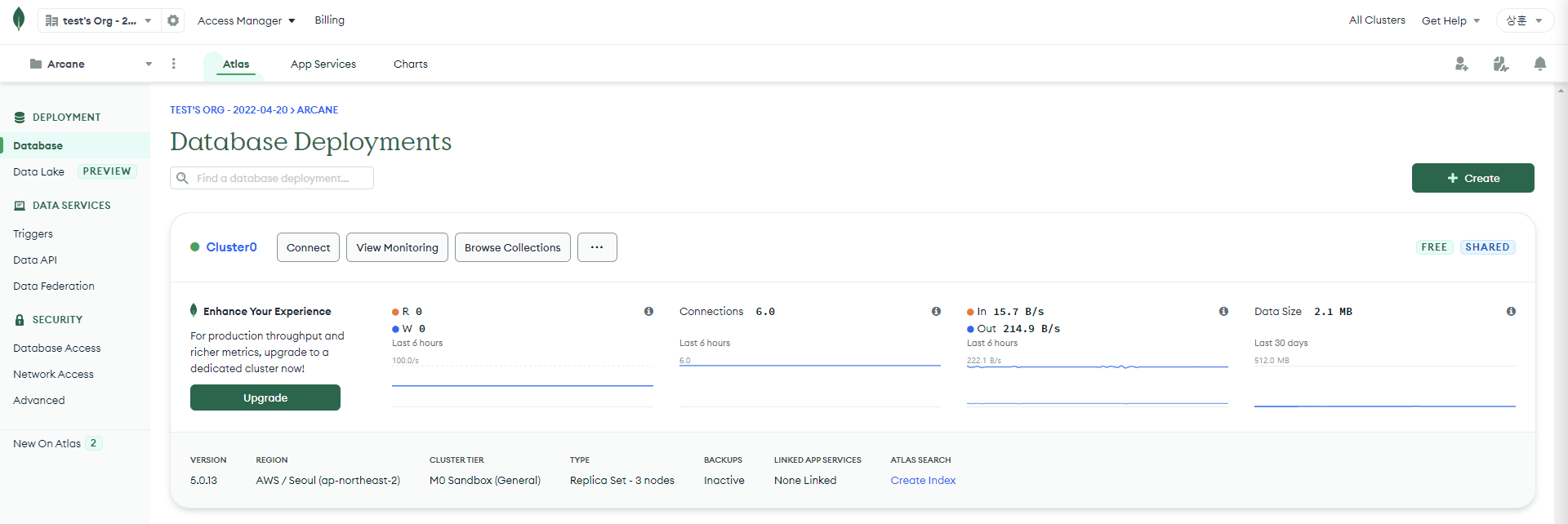Click the M0 Sandbox (General) tier text

click(485, 480)
